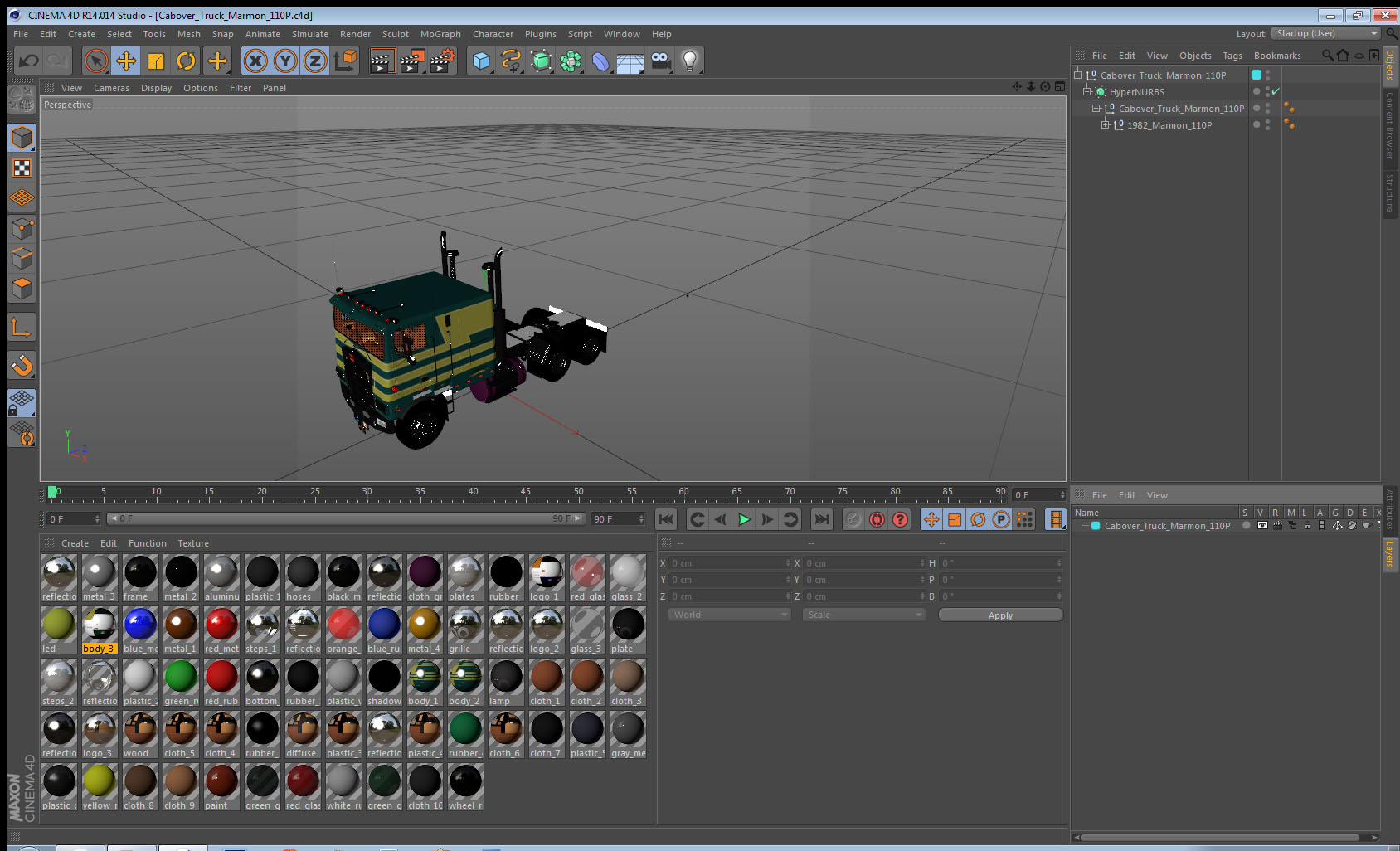
Task: Open the Scale mode dropdown
Action: pos(863,615)
